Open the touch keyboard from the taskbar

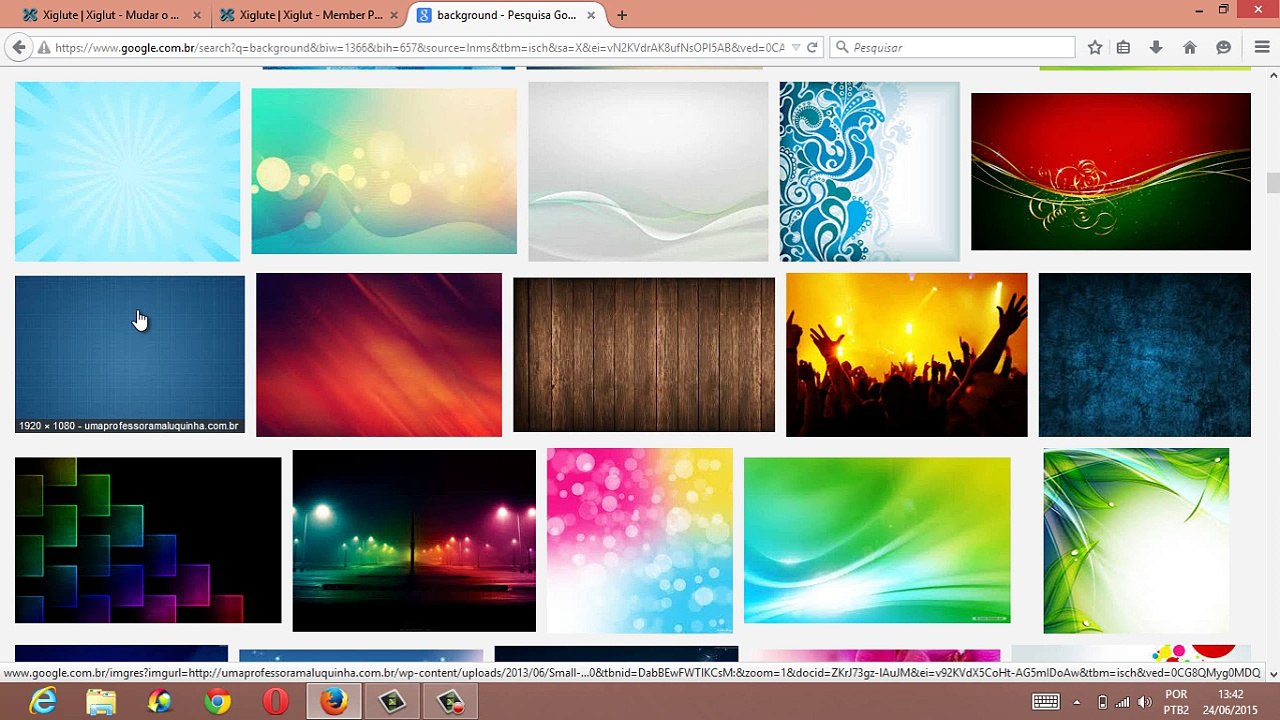[1045, 702]
